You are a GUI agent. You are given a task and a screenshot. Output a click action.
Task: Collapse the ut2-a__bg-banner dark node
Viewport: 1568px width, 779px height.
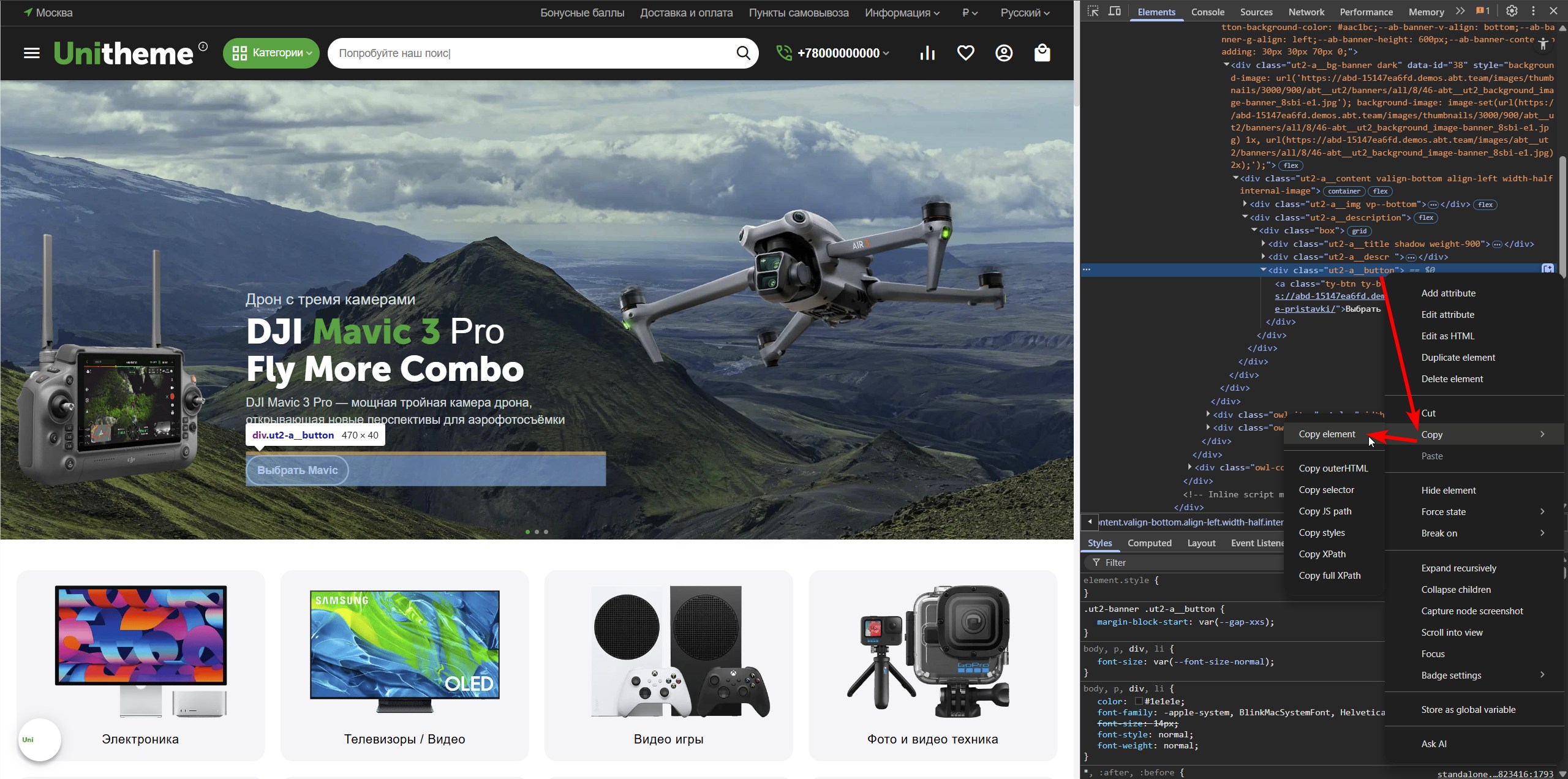[x=1226, y=65]
